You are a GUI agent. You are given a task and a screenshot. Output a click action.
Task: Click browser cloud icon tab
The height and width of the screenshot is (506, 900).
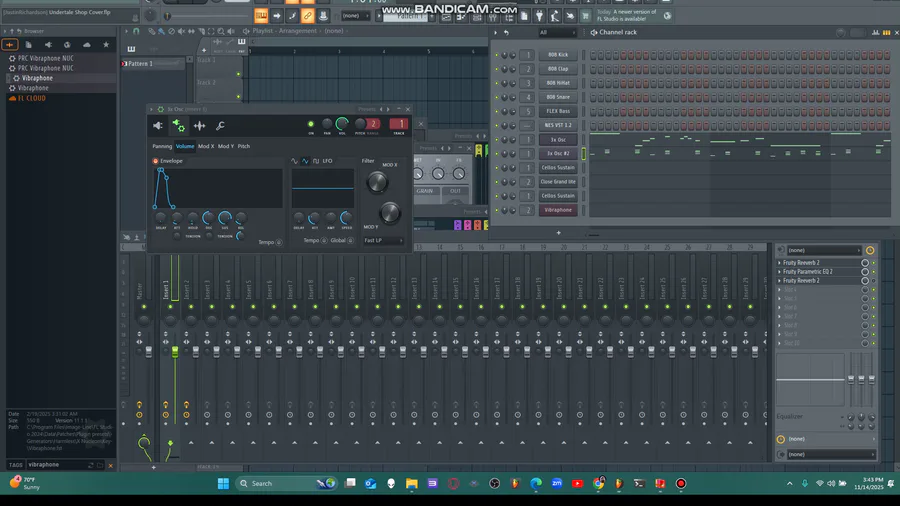(x=87, y=45)
